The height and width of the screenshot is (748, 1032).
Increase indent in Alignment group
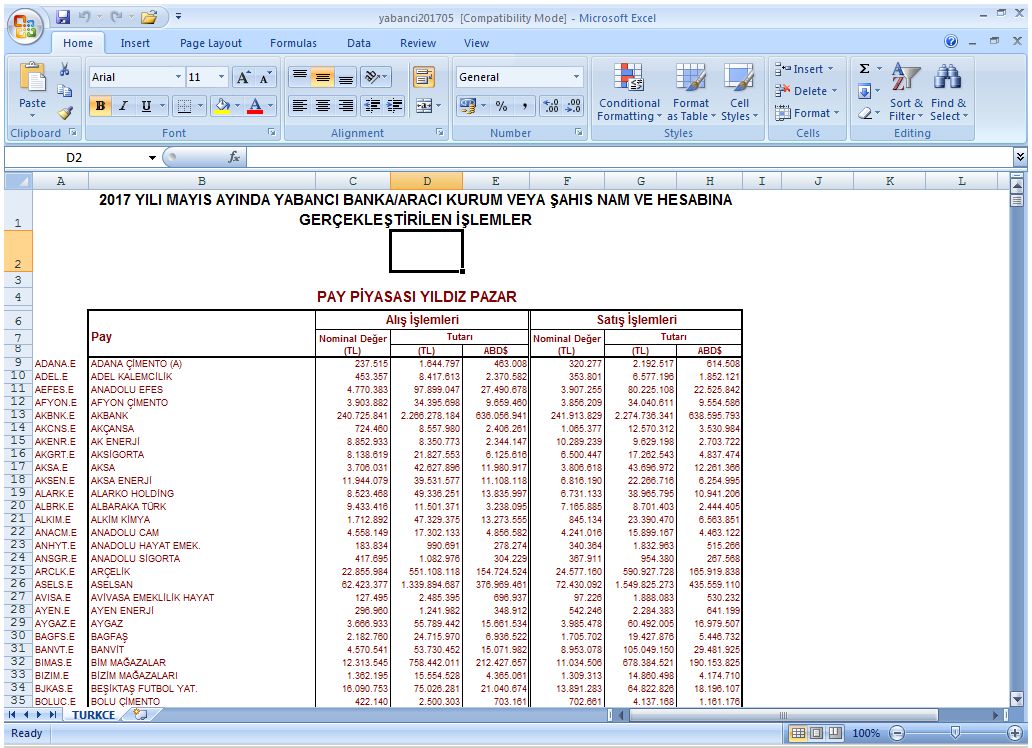point(394,105)
